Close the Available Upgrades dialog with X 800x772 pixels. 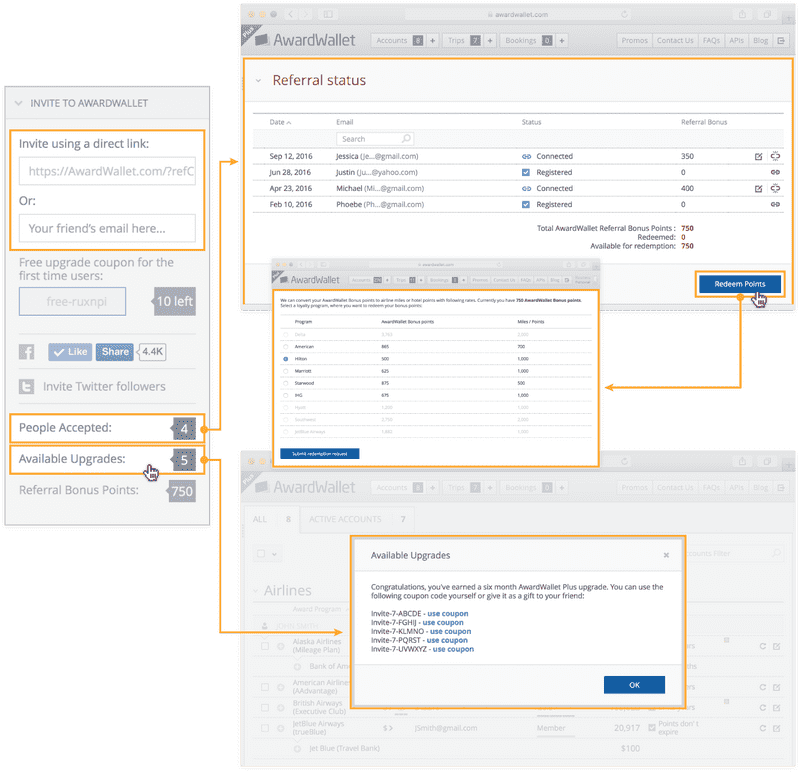666,555
